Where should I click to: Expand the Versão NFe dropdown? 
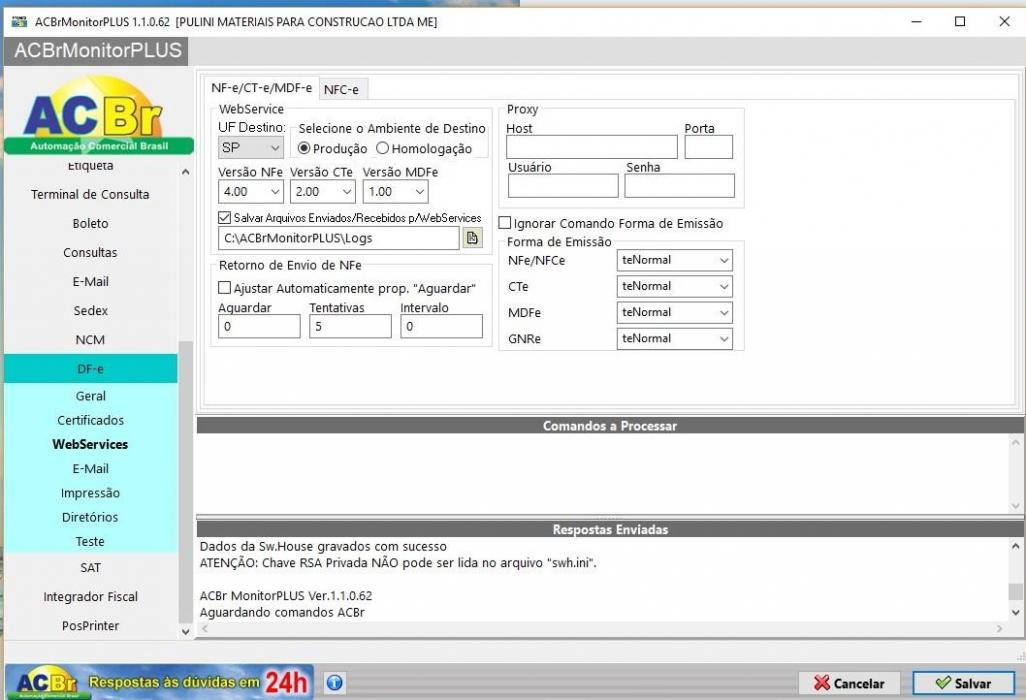pos(251,192)
